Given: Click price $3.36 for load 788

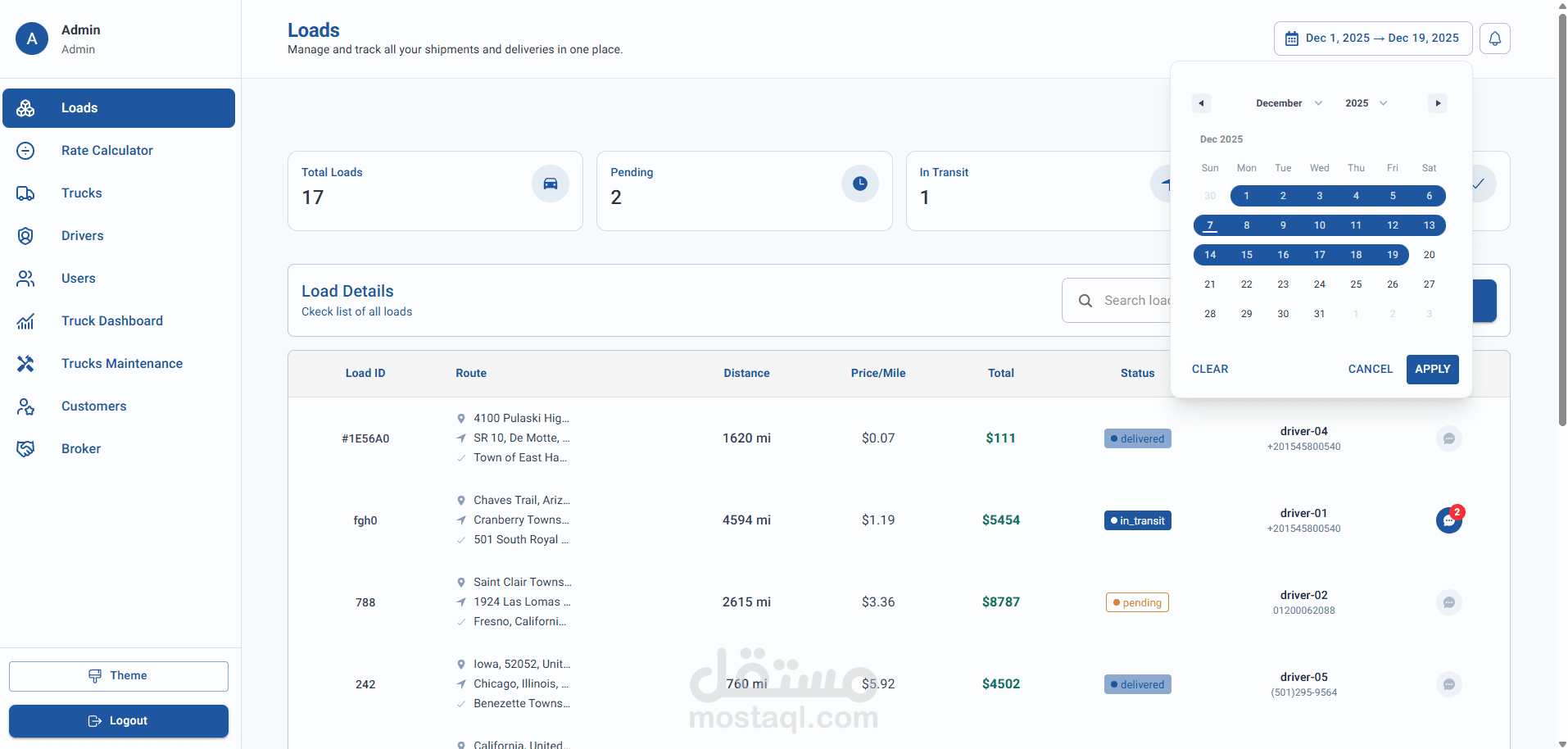Looking at the screenshot, I should coord(878,602).
